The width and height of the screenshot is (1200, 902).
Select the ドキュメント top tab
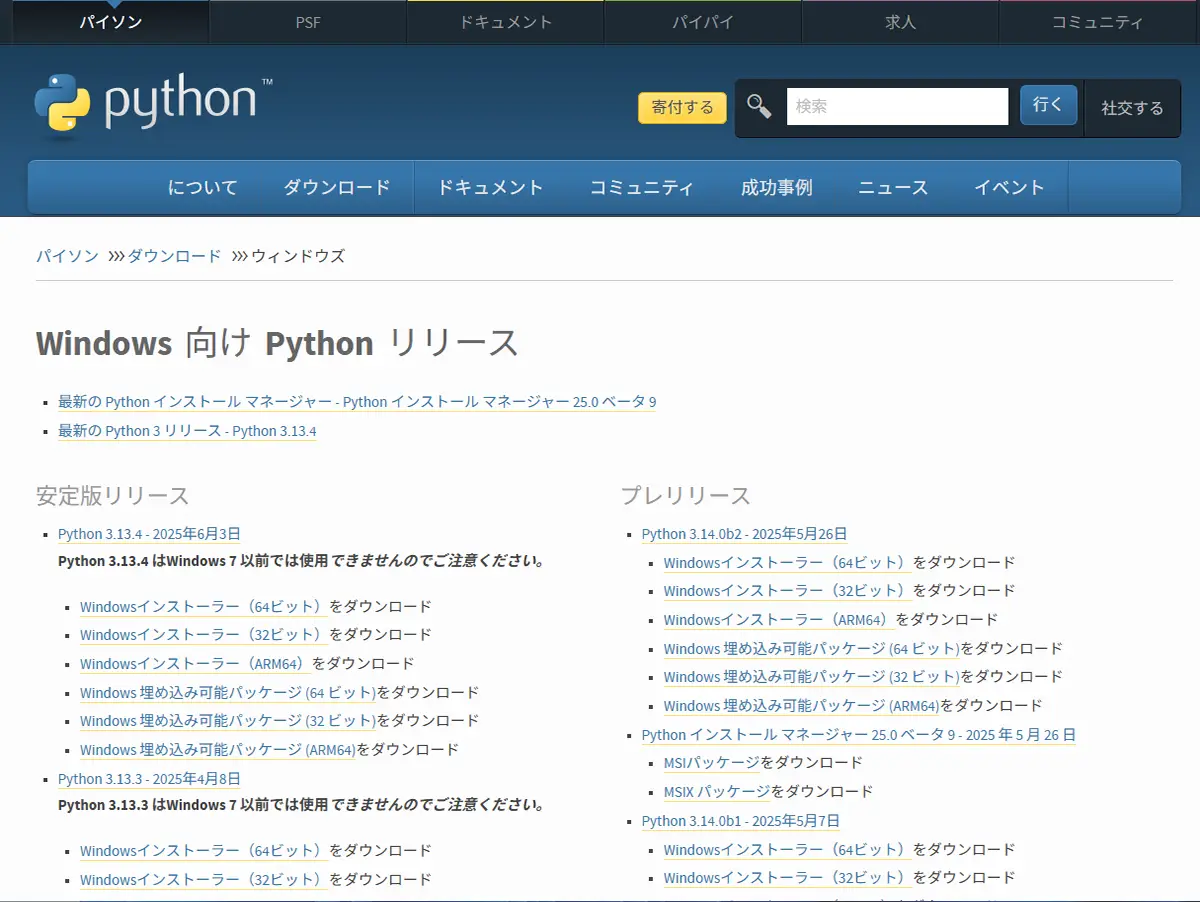pos(505,22)
